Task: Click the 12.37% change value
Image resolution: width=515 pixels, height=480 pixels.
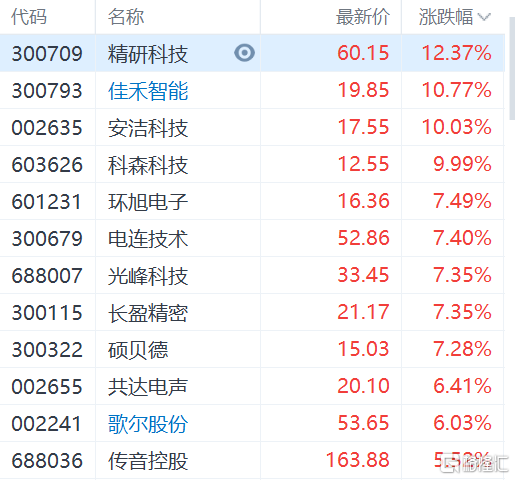Action: [x=457, y=53]
